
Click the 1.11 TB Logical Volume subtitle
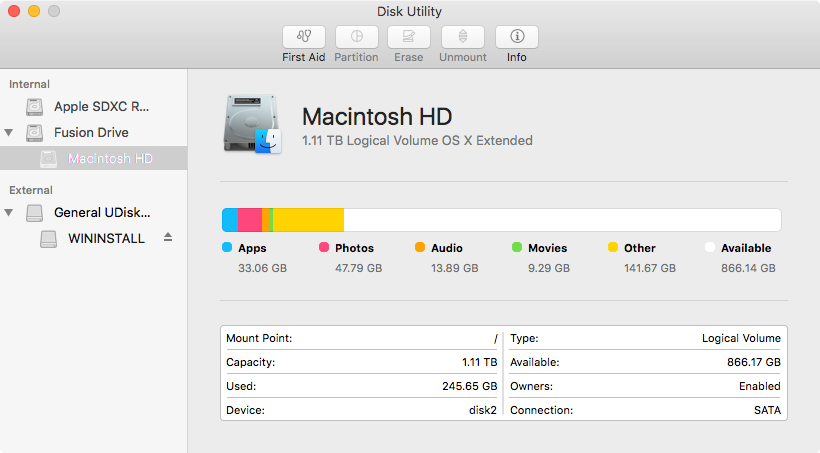[417, 141]
